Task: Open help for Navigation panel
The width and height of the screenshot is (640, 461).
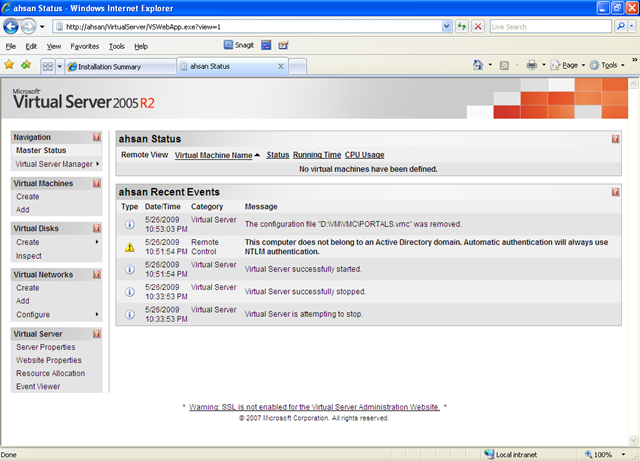Action: pyautogui.click(x=96, y=137)
